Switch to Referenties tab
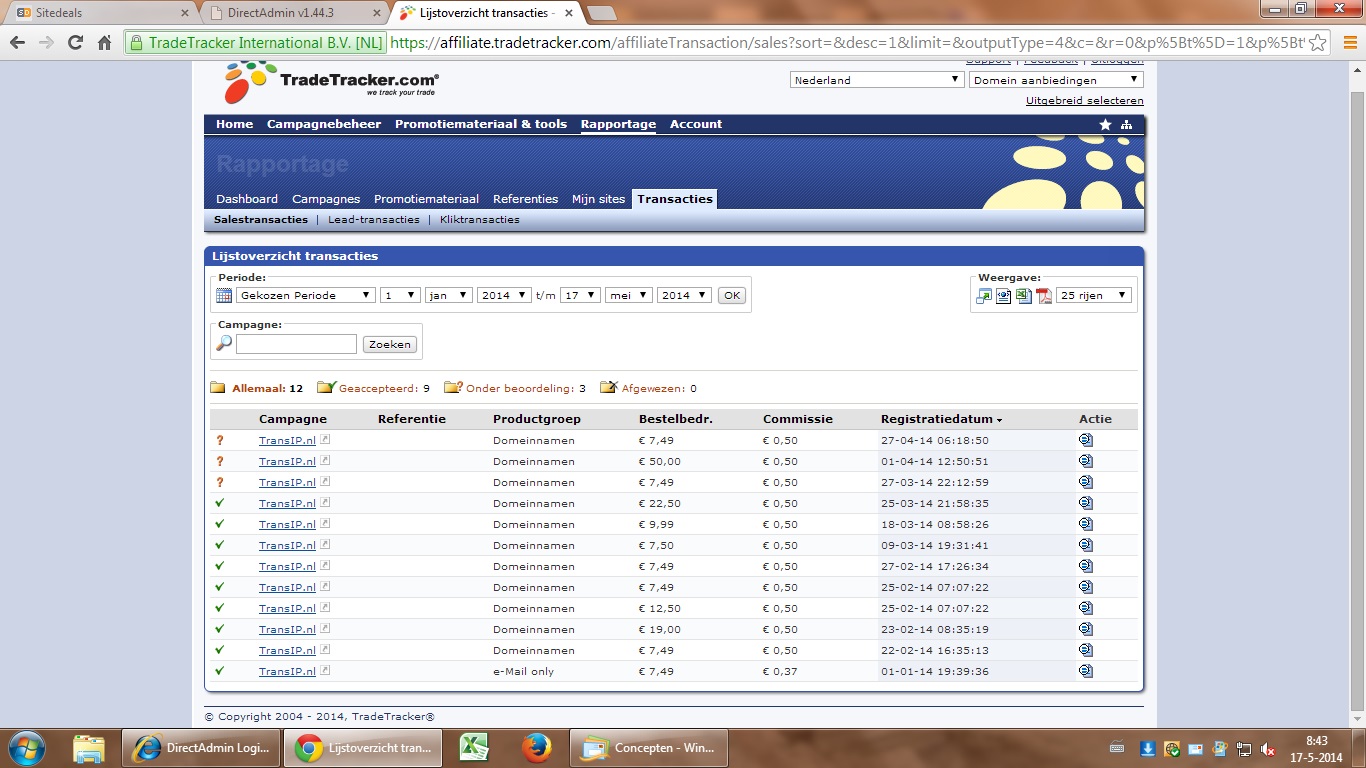The height and width of the screenshot is (768, 1366). (525, 199)
